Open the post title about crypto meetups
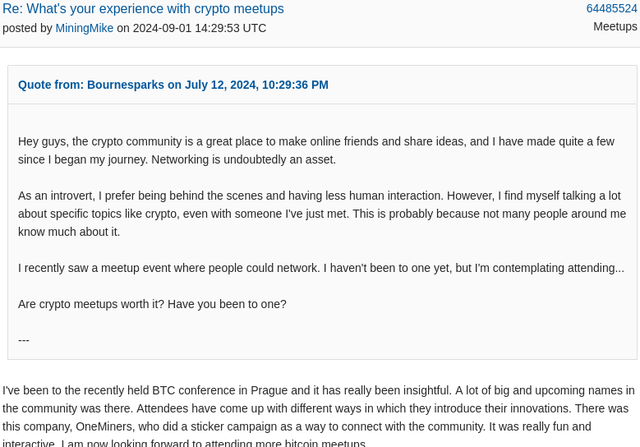This screenshot has height=447, width=640. coord(143,9)
